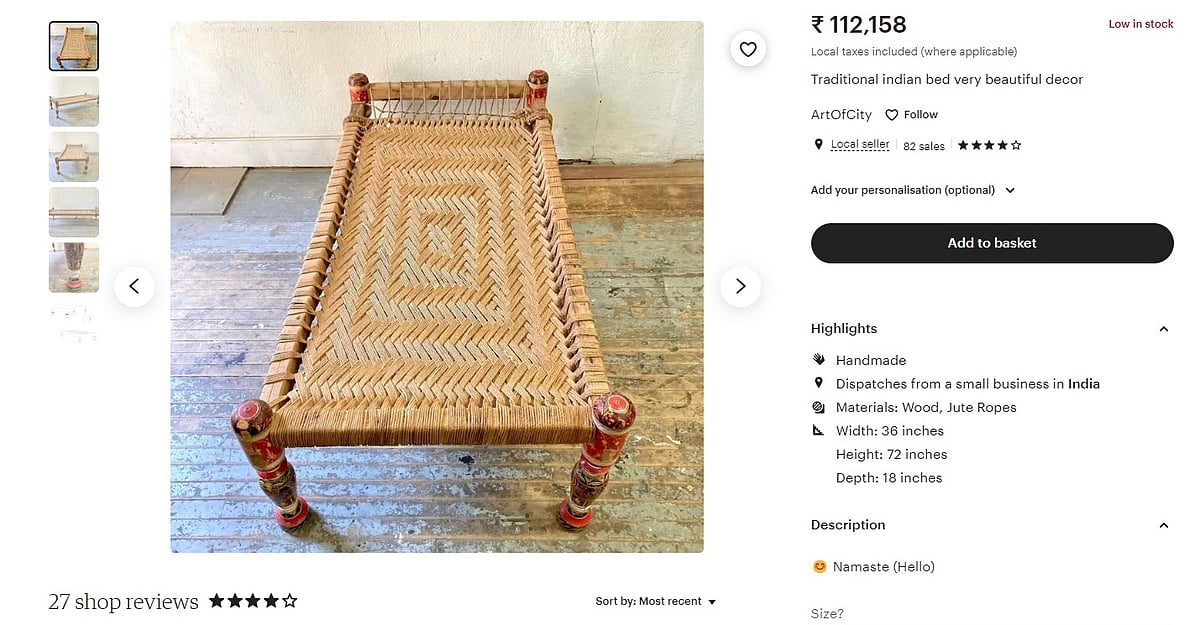The height and width of the screenshot is (625, 1200).
Task: Open the ArtOfCity shop link
Action: coord(841,115)
